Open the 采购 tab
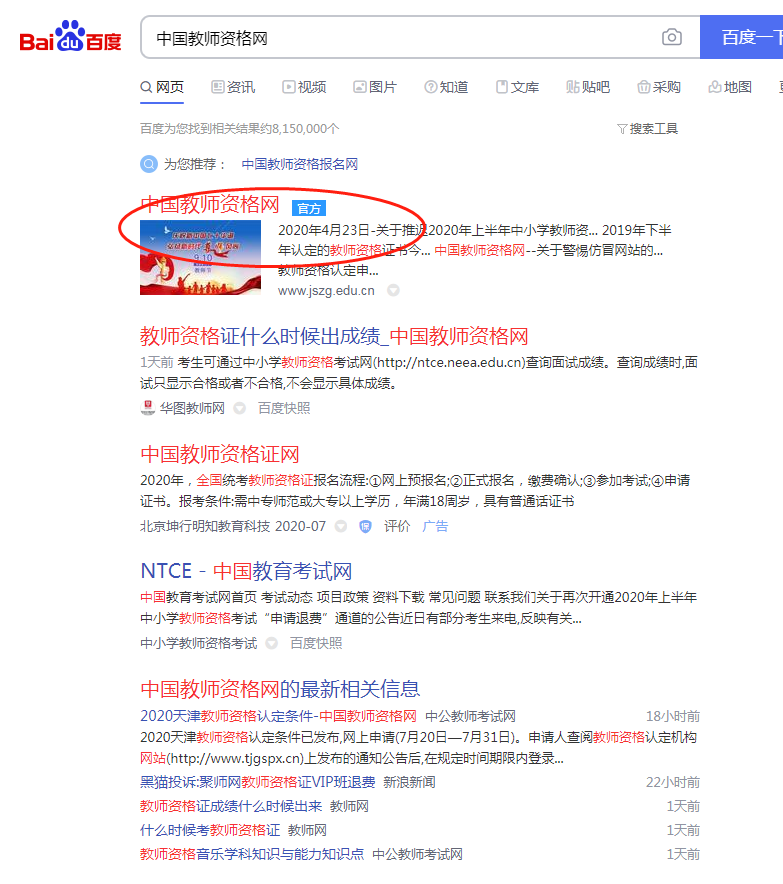Viewport: 783px width, 884px height. (660, 87)
